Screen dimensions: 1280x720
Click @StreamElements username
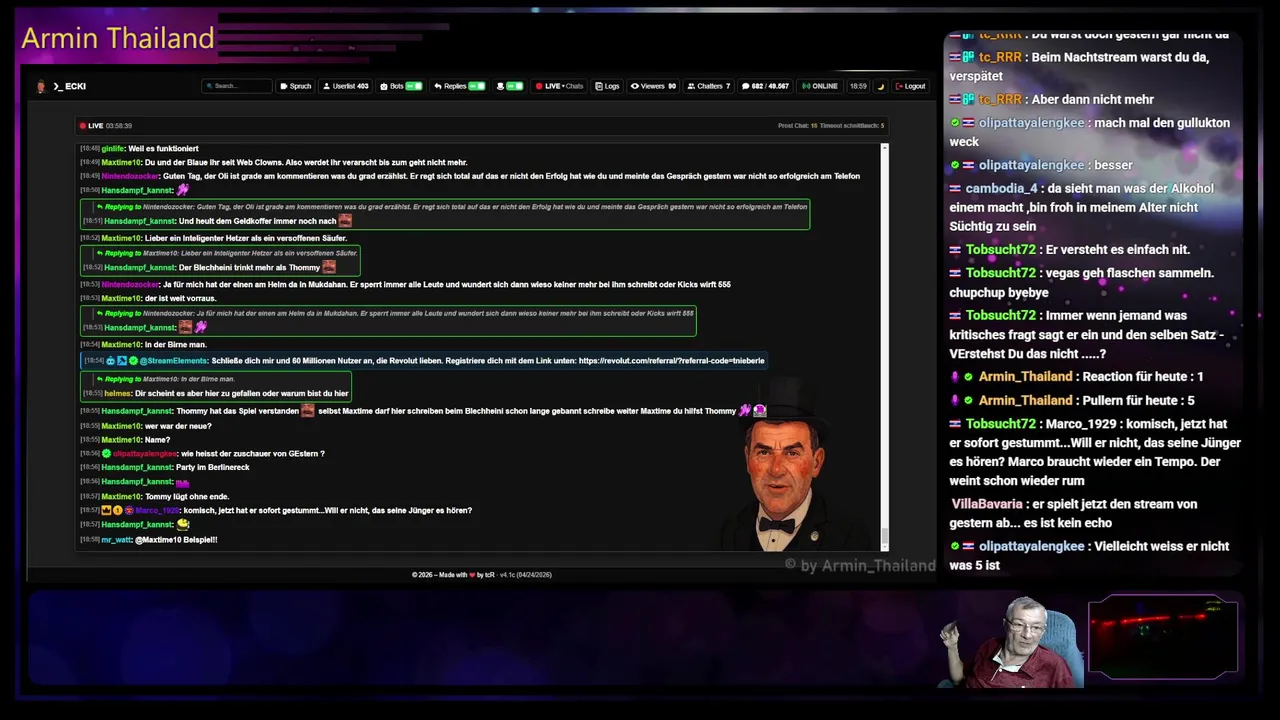click(x=173, y=360)
